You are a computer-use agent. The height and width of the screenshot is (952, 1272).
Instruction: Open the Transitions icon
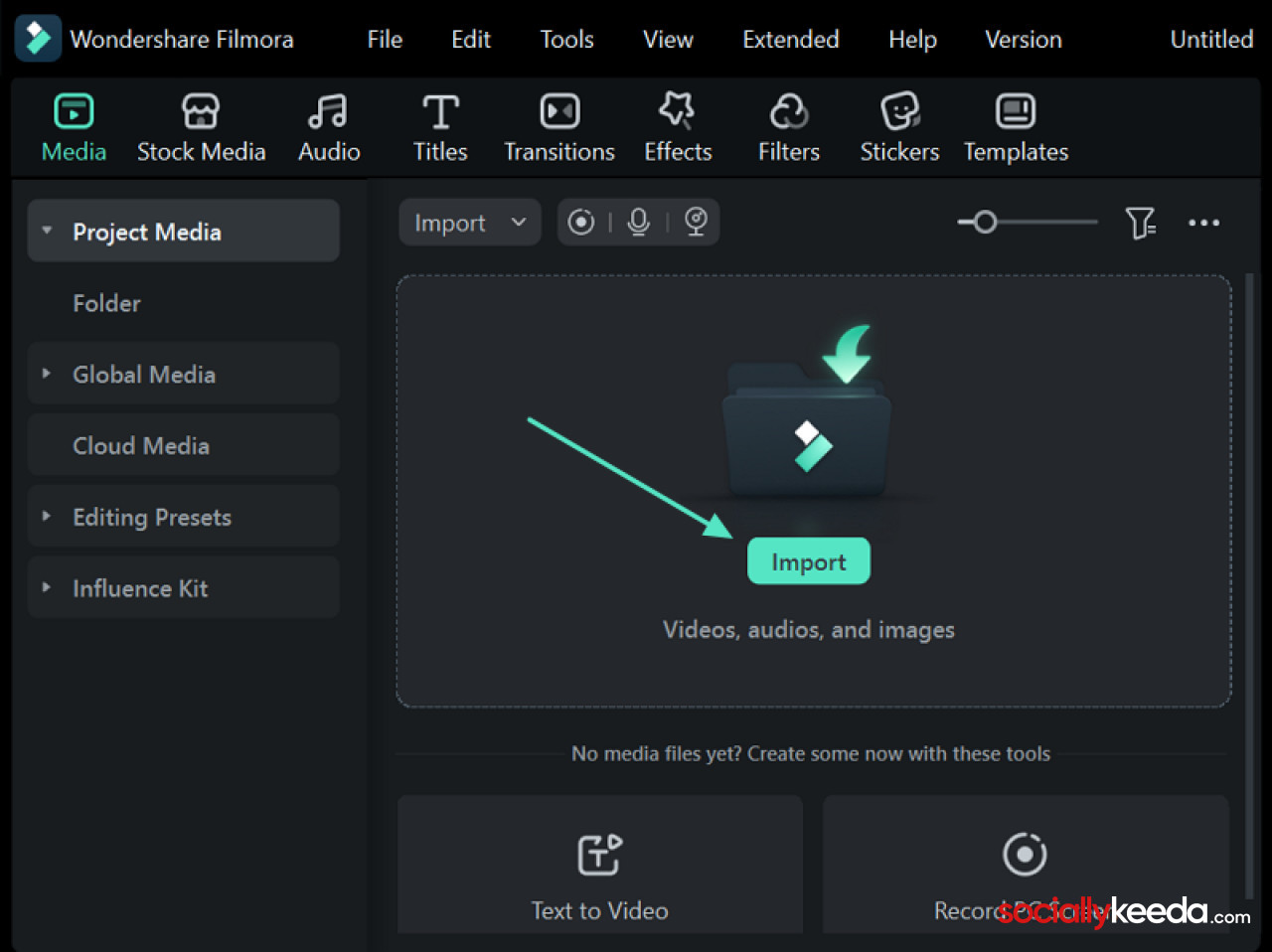point(559,111)
